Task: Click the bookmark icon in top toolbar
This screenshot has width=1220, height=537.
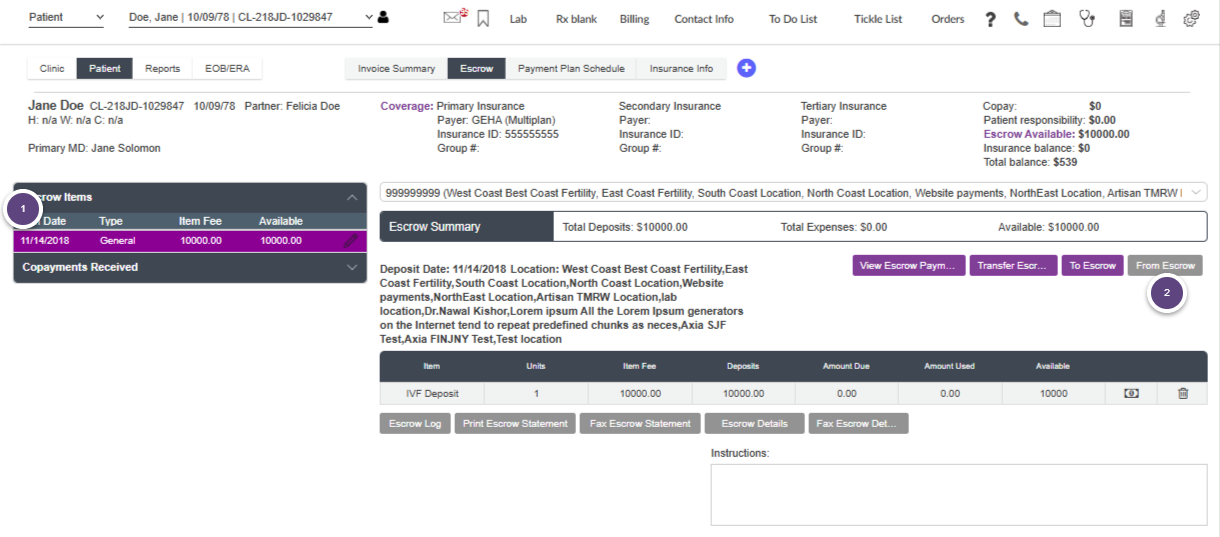Action: pos(483,18)
